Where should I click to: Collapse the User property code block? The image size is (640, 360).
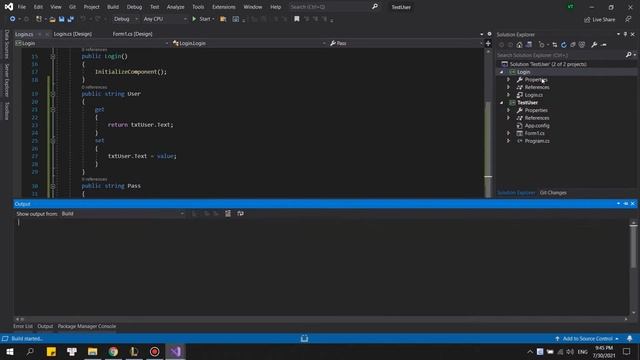[x=53, y=94]
